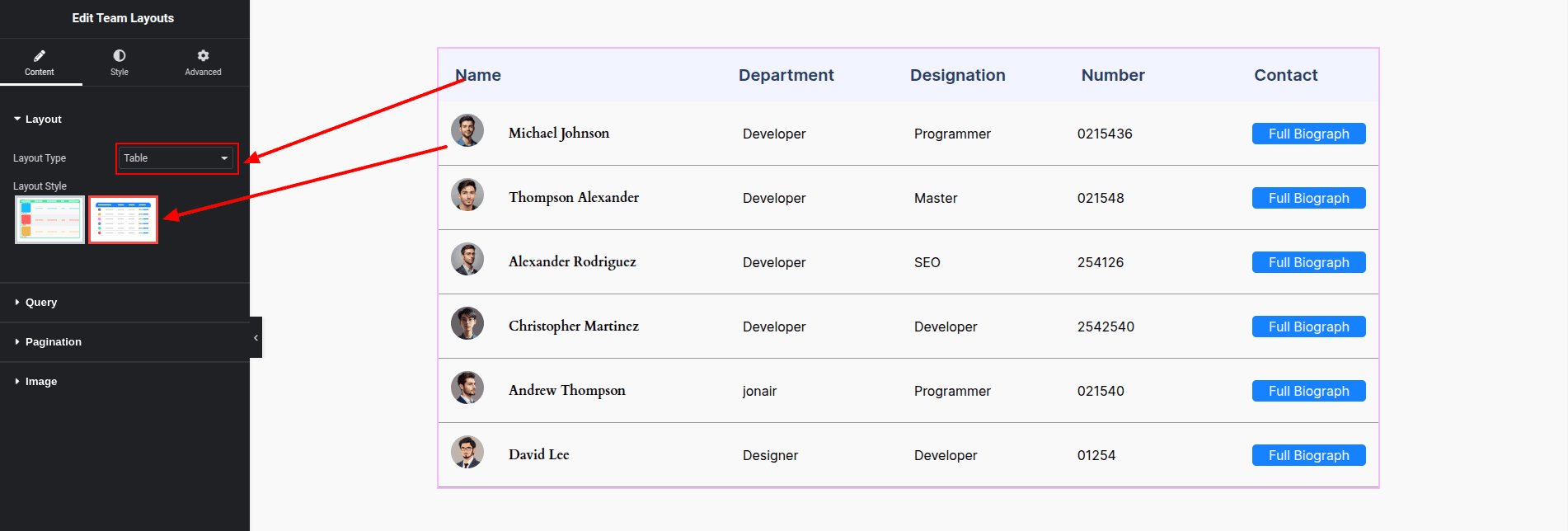Click Full Biograph button for Alexander Rodriguez
Image resolution: width=1568 pixels, height=531 pixels.
(x=1308, y=262)
